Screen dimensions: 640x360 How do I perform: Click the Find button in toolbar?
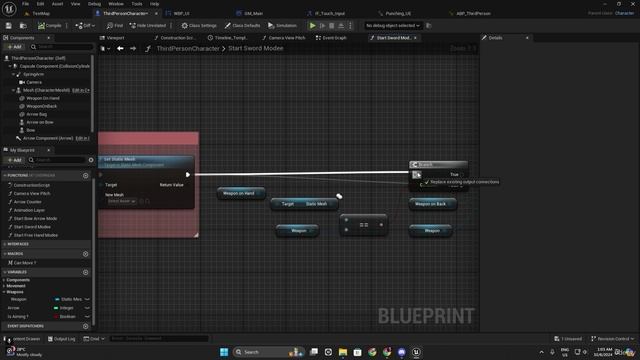(115, 26)
